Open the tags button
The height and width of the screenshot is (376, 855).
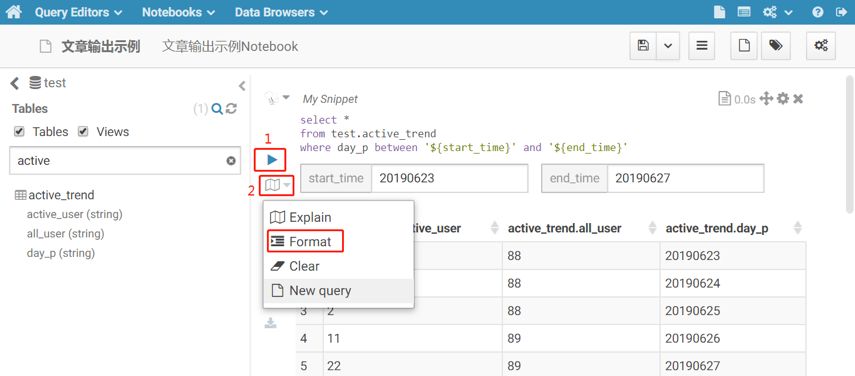[x=775, y=46]
